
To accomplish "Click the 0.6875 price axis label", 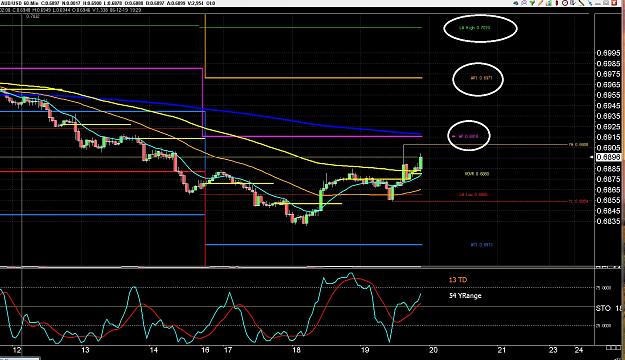I will tap(608, 179).
